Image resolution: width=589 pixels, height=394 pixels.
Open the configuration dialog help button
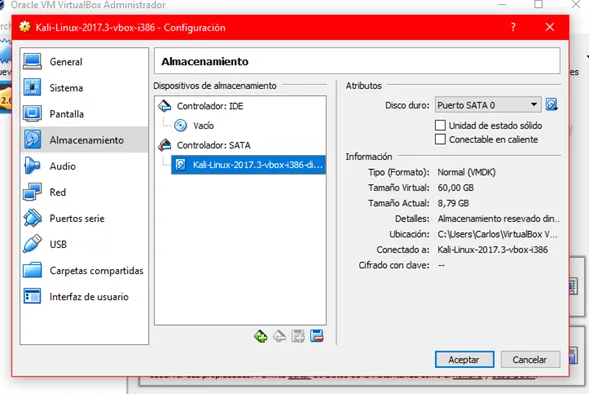point(513,27)
